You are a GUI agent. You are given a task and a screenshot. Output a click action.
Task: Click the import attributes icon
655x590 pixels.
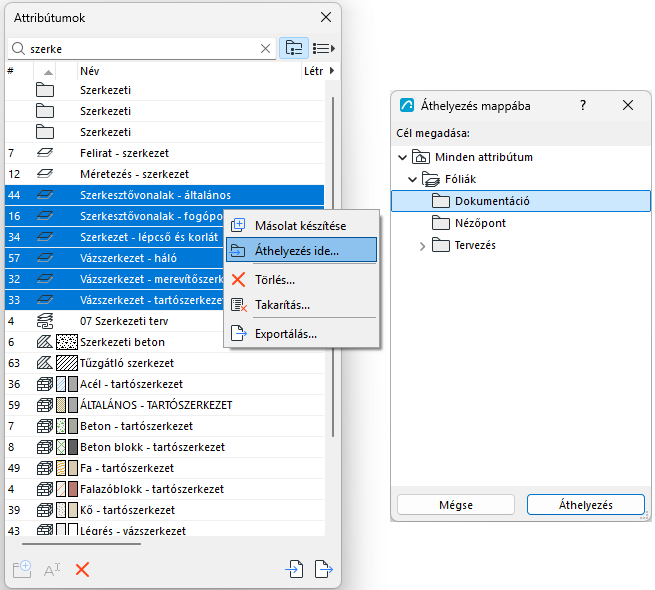pyautogui.click(x=294, y=569)
